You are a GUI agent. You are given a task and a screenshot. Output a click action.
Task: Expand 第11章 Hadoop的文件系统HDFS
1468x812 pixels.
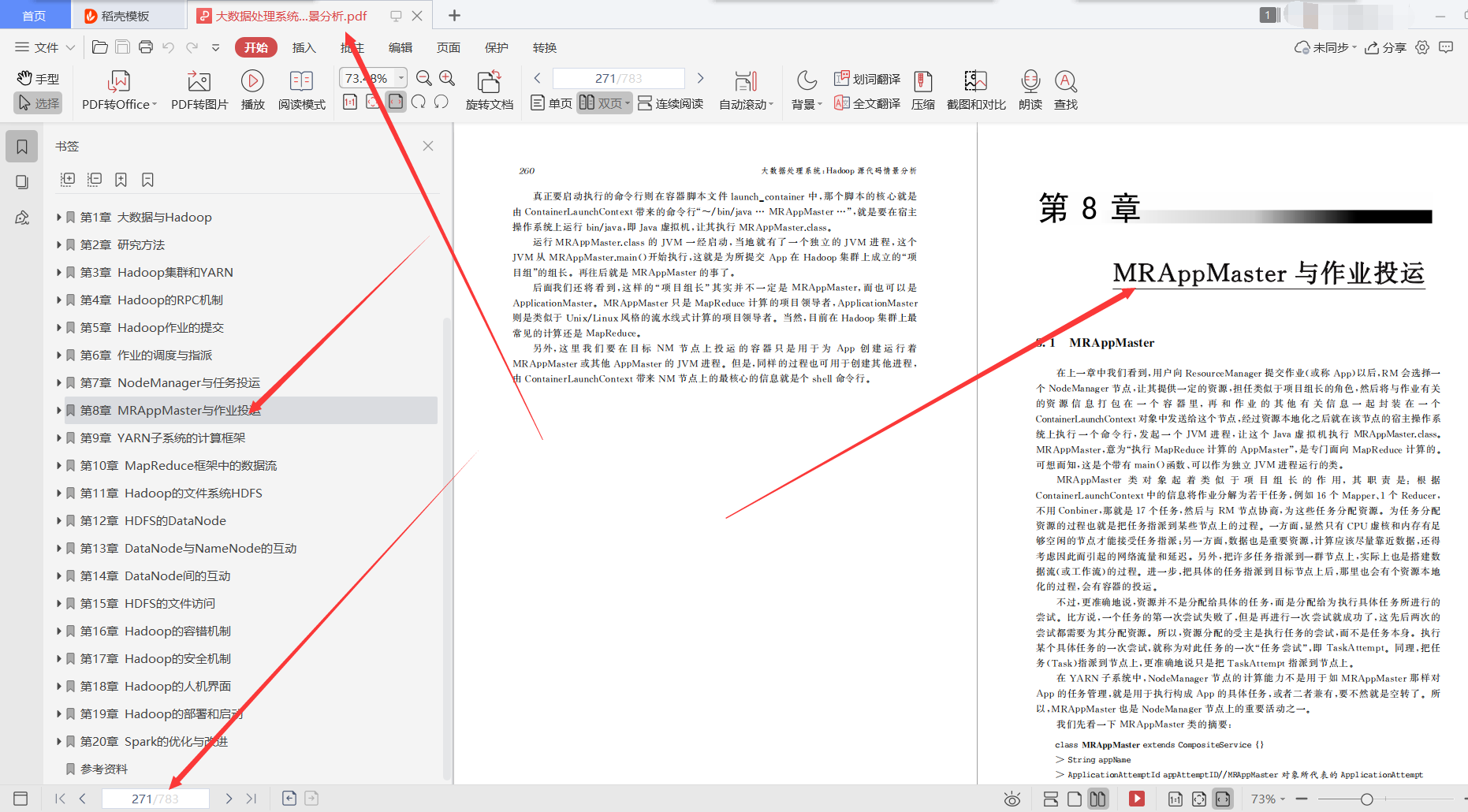click(58, 493)
